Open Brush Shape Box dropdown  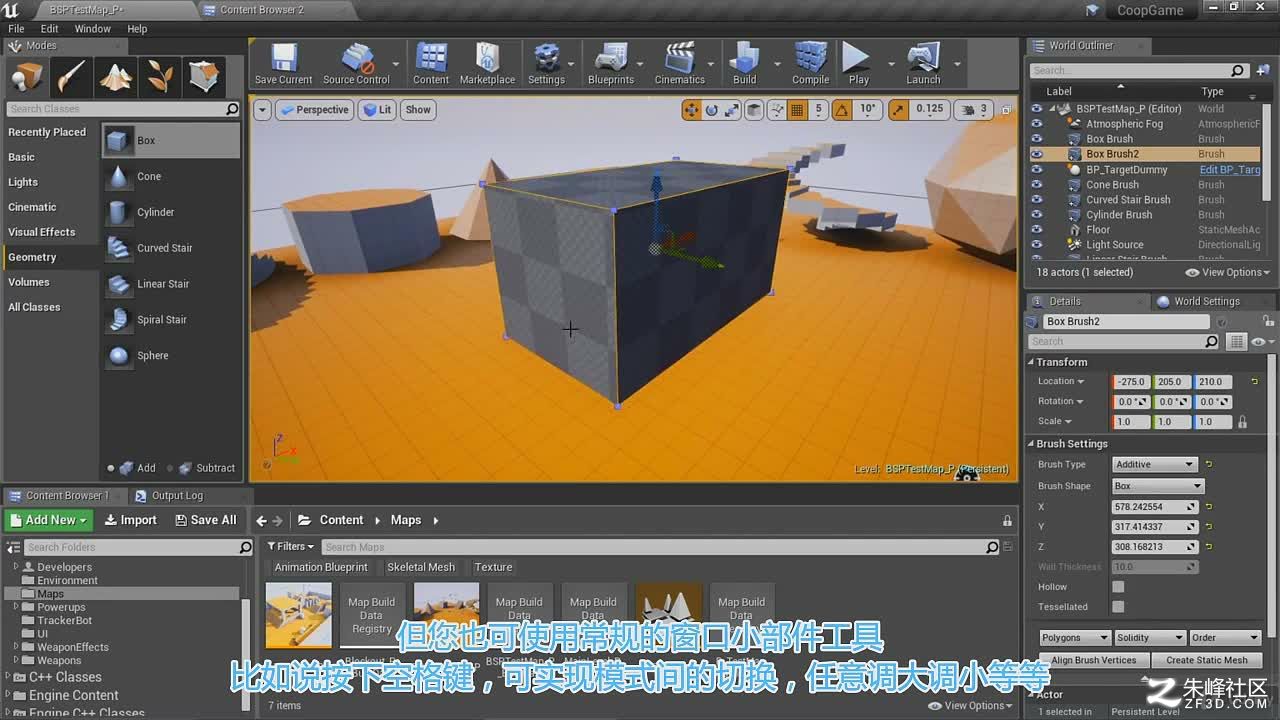coord(1158,486)
